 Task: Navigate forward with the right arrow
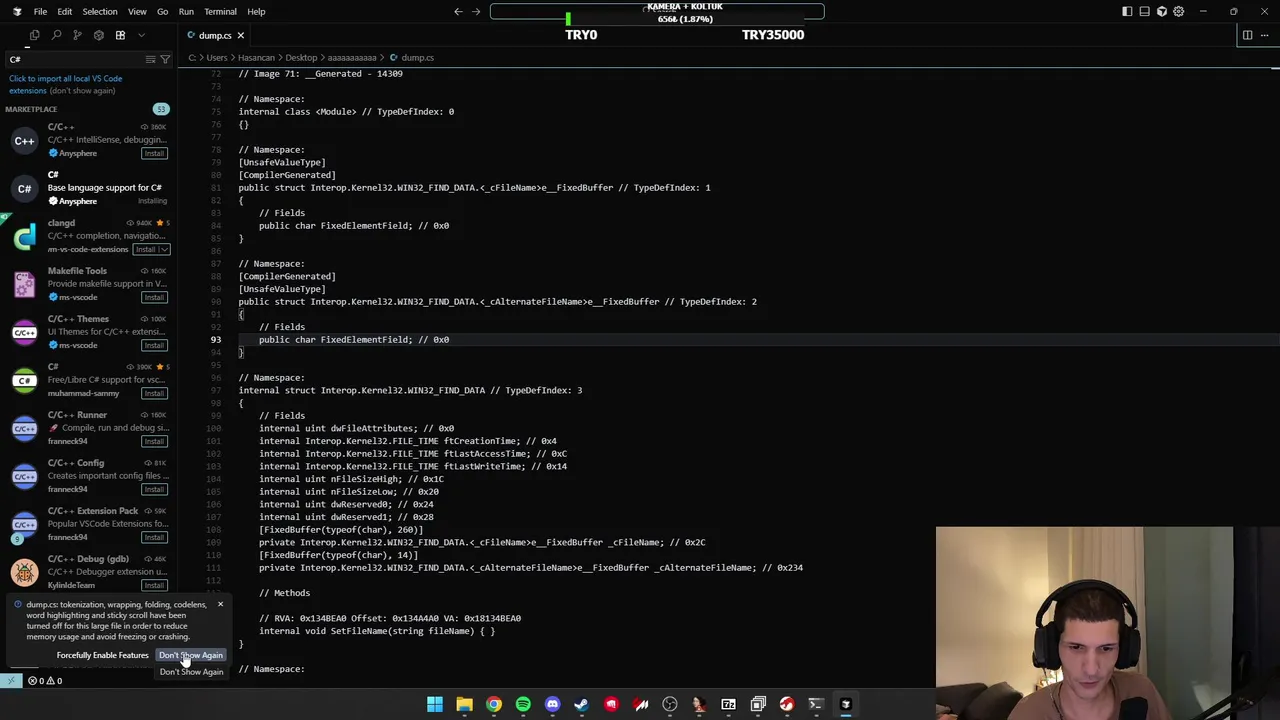click(476, 11)
